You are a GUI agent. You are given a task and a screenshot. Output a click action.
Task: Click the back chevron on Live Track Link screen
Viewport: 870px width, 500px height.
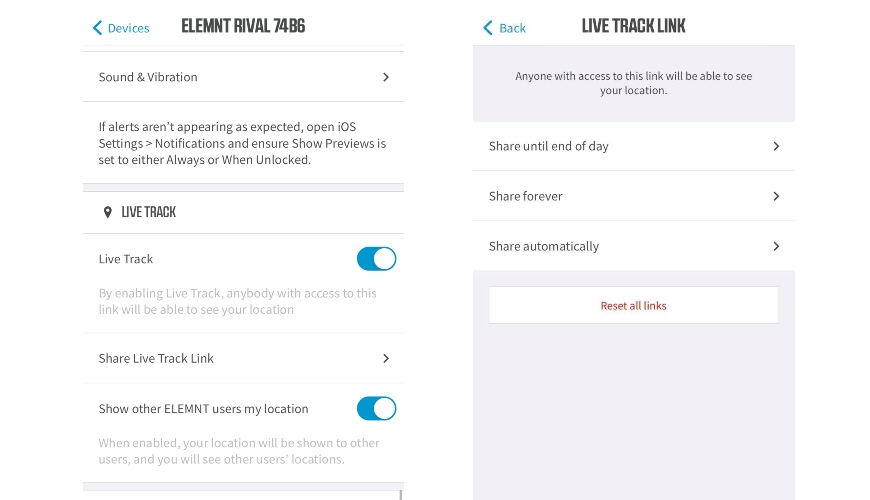click(x=488, y=28)
